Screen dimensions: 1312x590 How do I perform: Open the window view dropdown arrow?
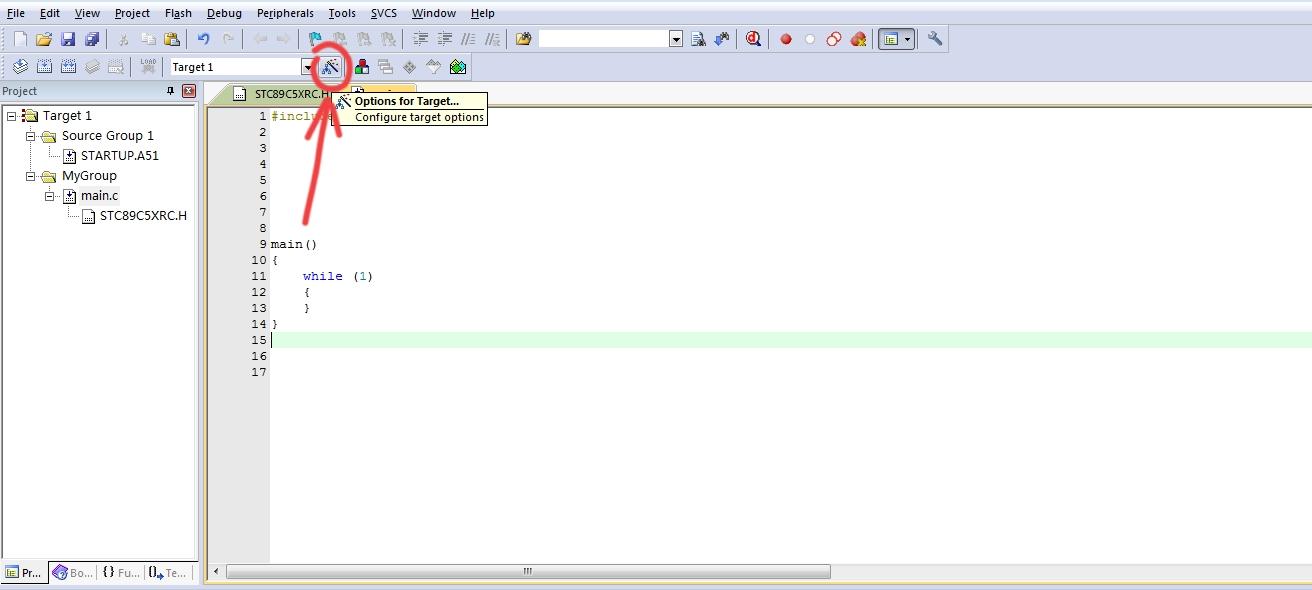[907, 39]
